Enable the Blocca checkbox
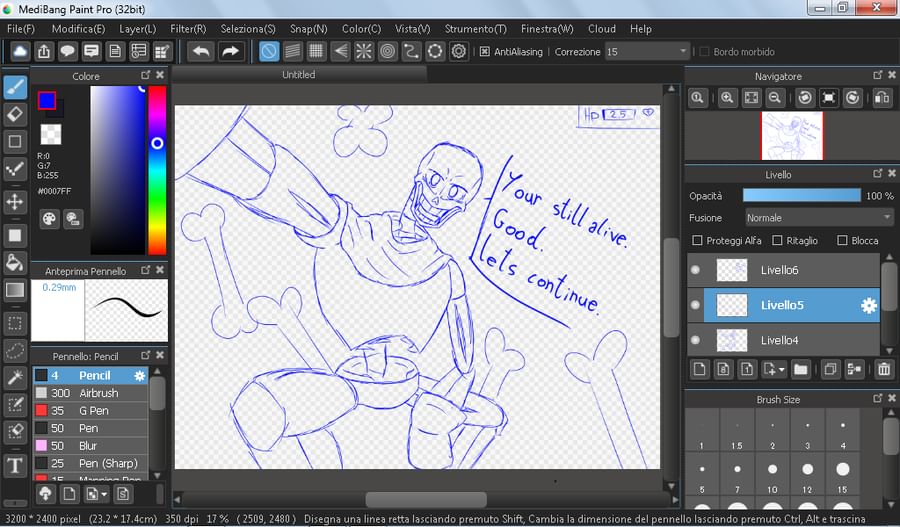This screenshot has width=900, height=527. (842, 241)
